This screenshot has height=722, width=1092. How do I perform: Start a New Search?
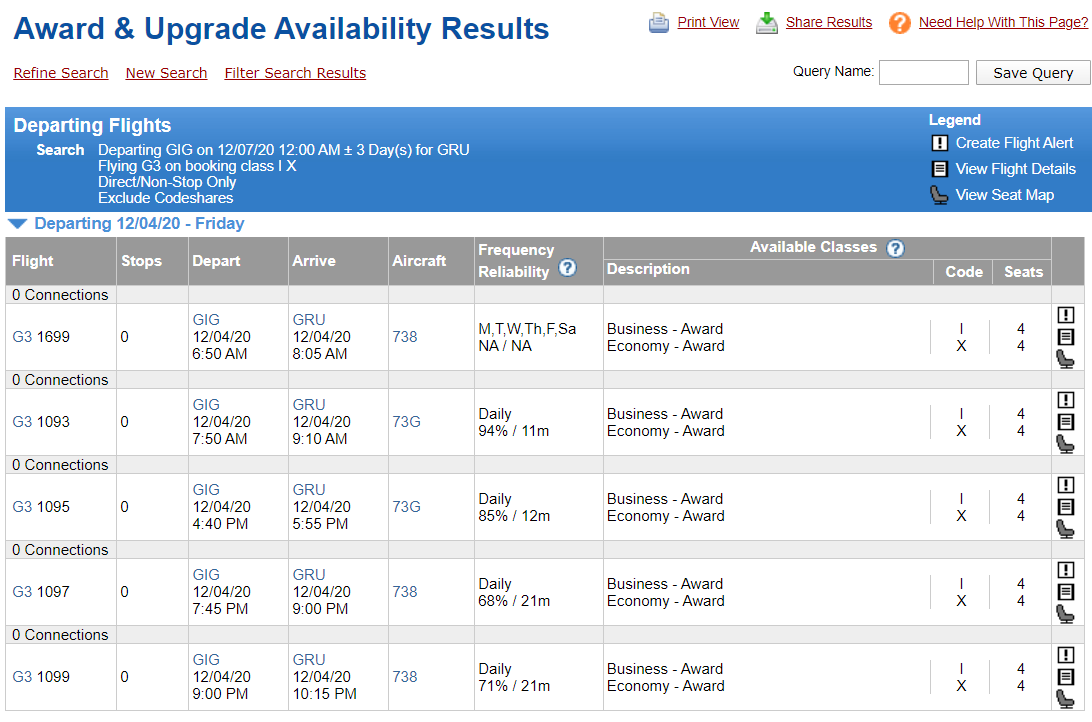[166, 73]
